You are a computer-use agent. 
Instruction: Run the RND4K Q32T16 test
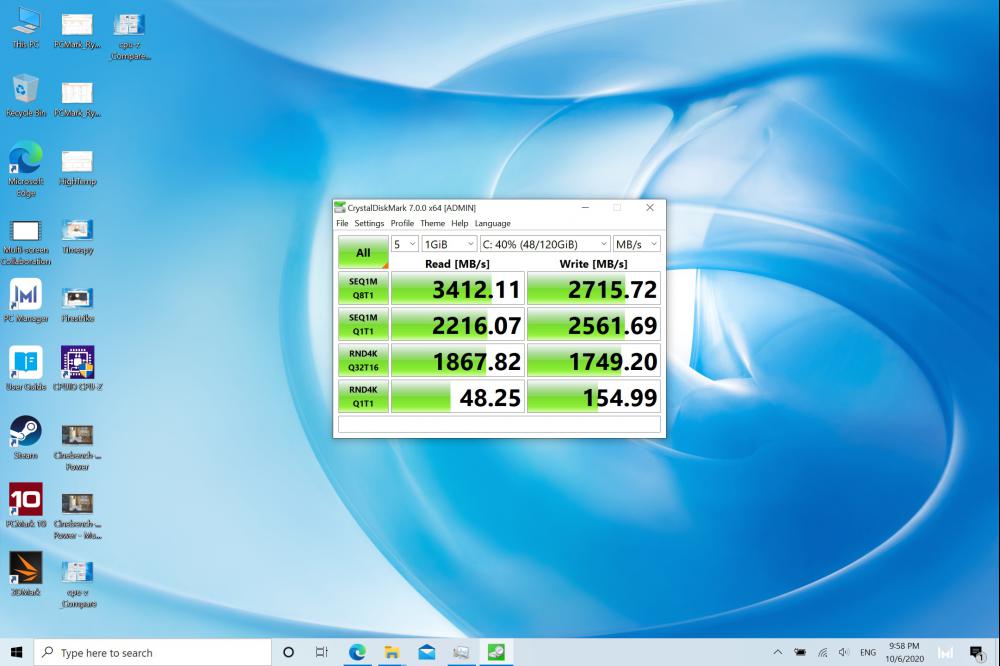[x=363, y=360]
